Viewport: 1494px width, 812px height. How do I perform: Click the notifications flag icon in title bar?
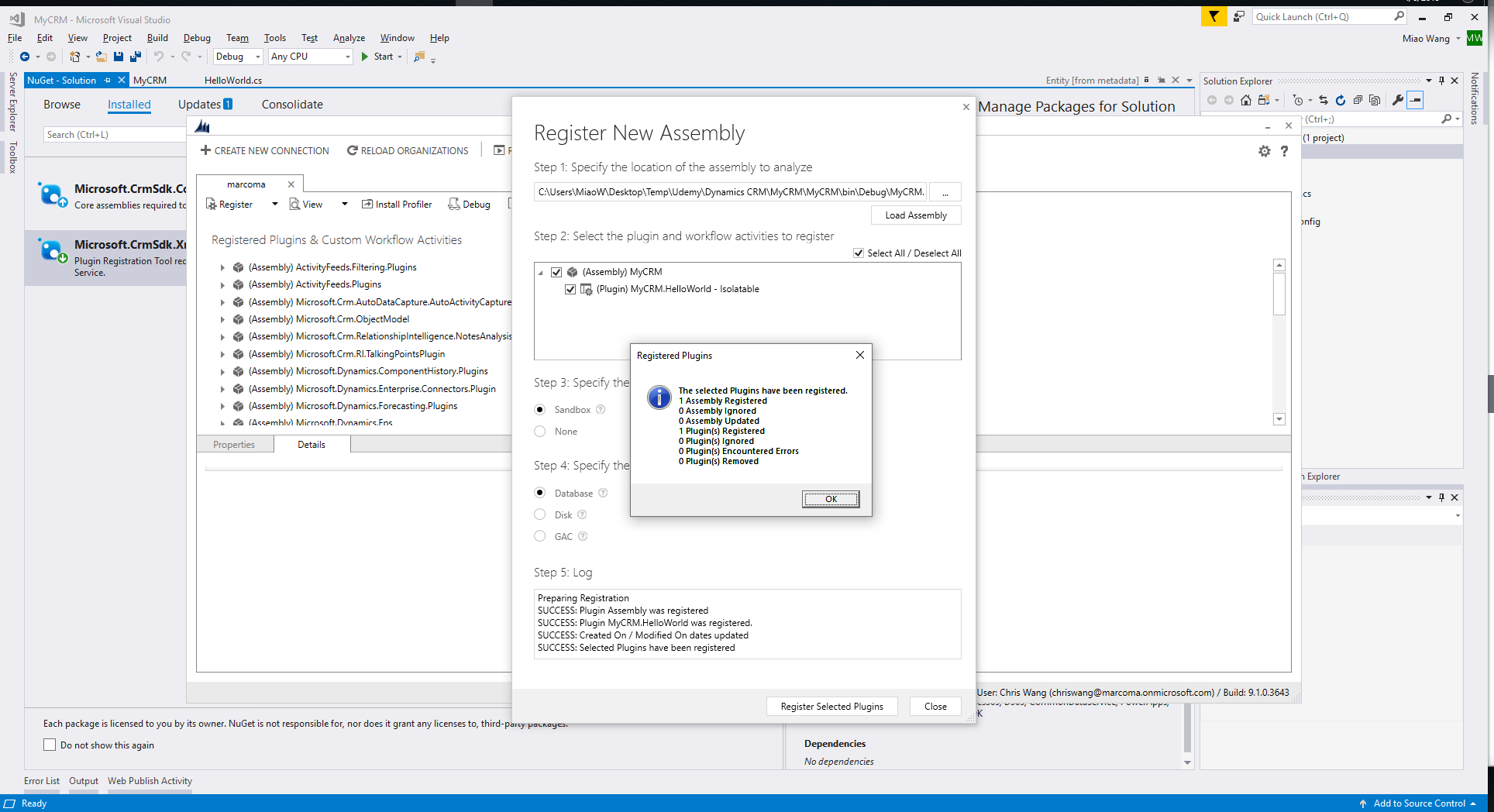[x=1213, y=16]
